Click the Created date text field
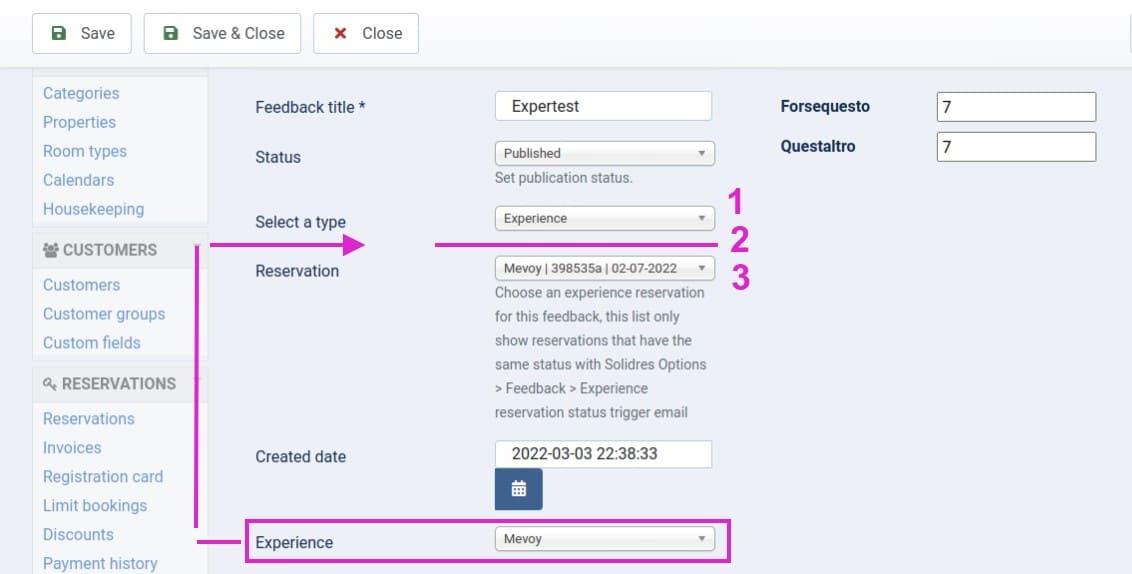This screenshot has height=574, width=1132. 603,454
